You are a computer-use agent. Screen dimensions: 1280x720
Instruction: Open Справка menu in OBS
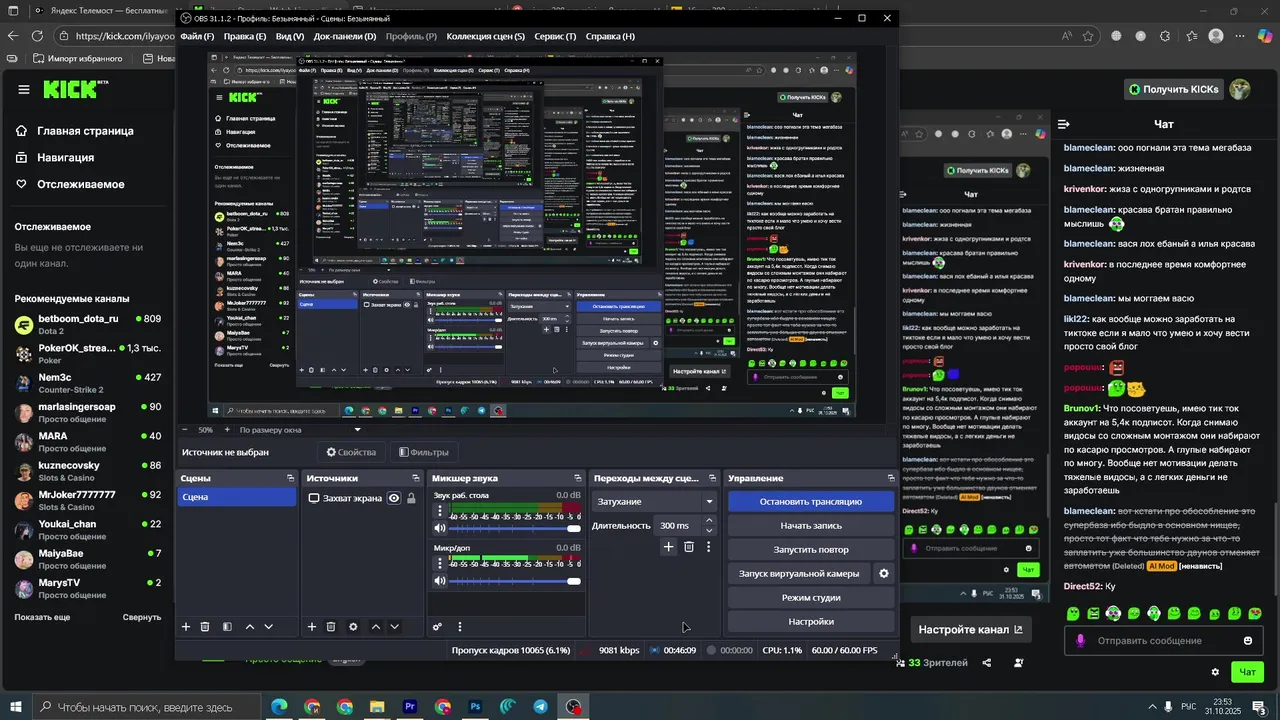[x=610, y=37]
